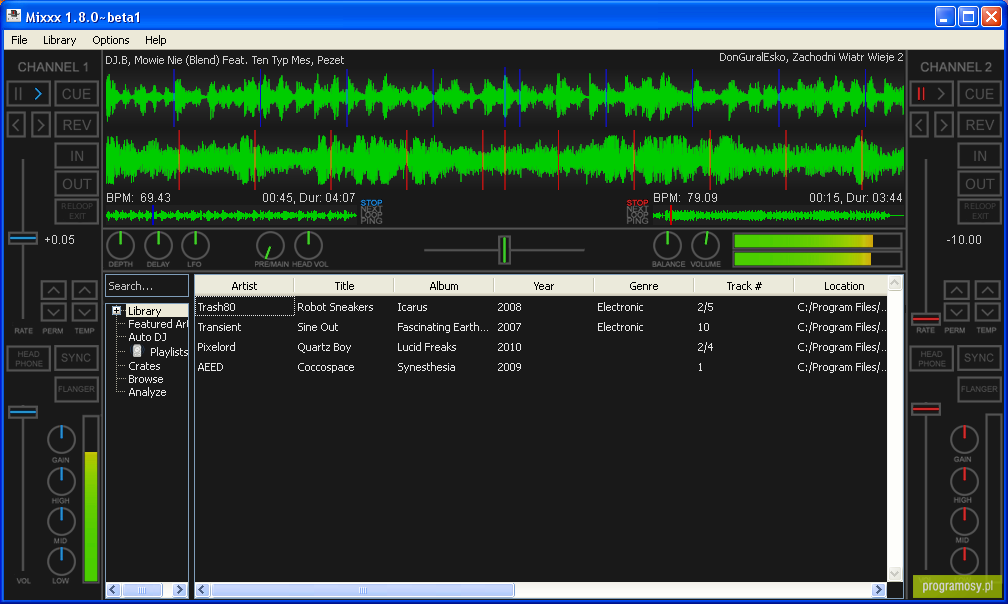
Task: Click Channel 2 PERM pitch up arrow
Action: 956,290
